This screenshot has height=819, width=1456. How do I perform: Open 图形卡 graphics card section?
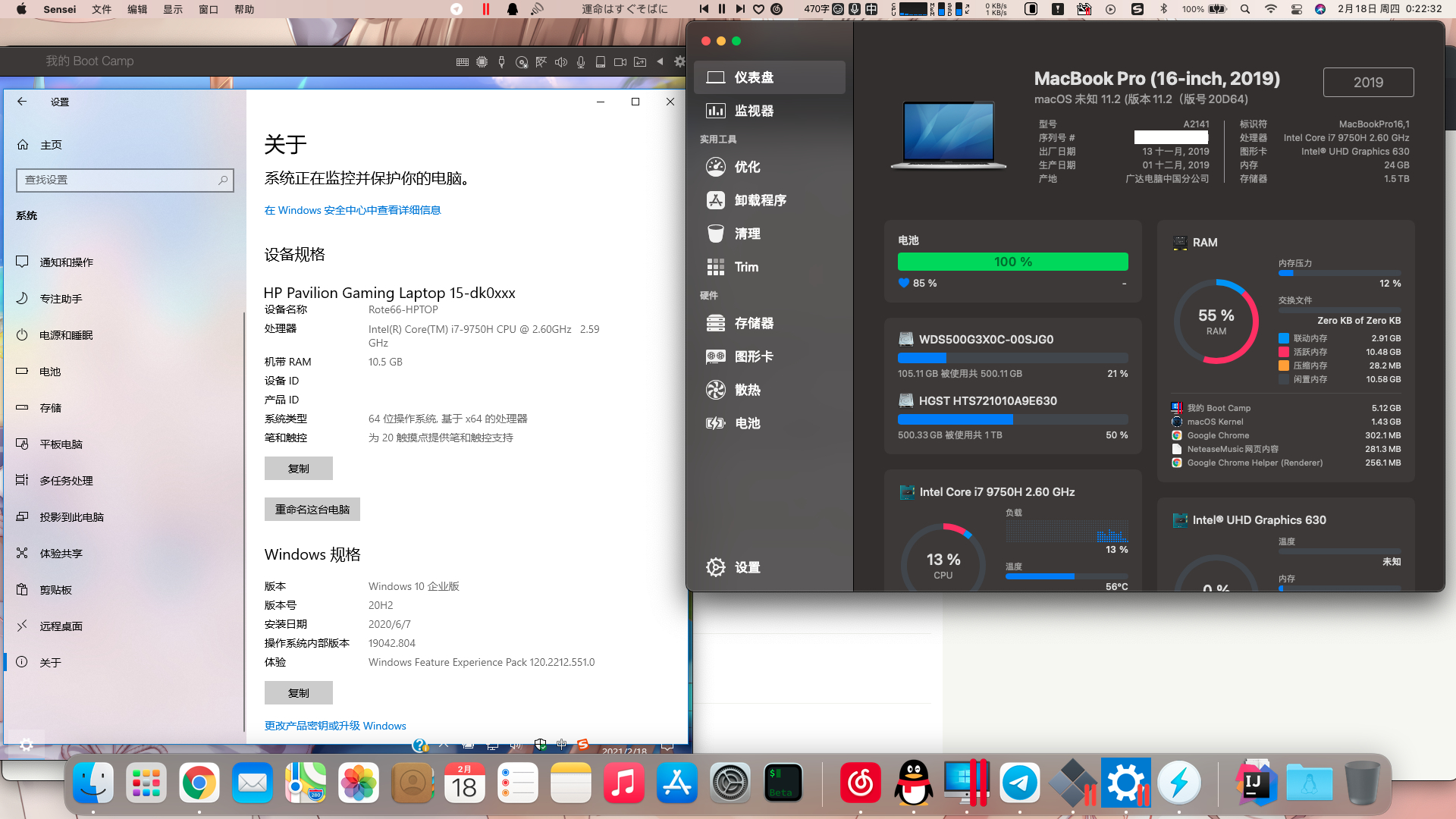[770, 356]
